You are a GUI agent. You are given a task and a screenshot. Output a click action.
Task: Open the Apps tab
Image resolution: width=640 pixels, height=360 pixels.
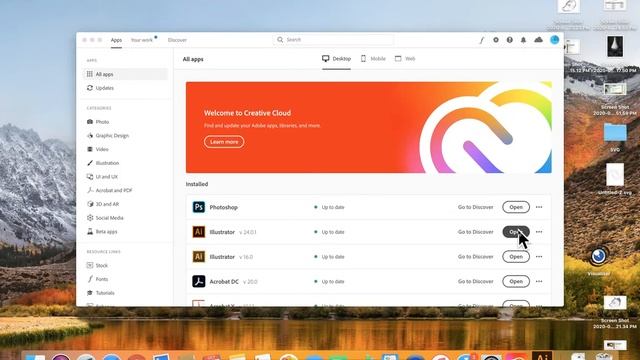tap(116, 40)
